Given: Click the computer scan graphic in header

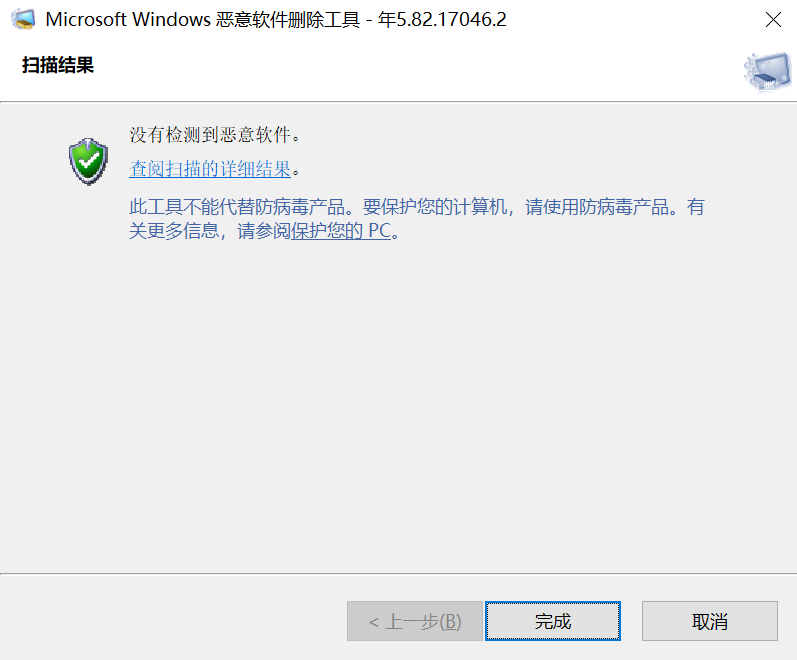Looking at the screenshot, I should click(x=768, y=72).
